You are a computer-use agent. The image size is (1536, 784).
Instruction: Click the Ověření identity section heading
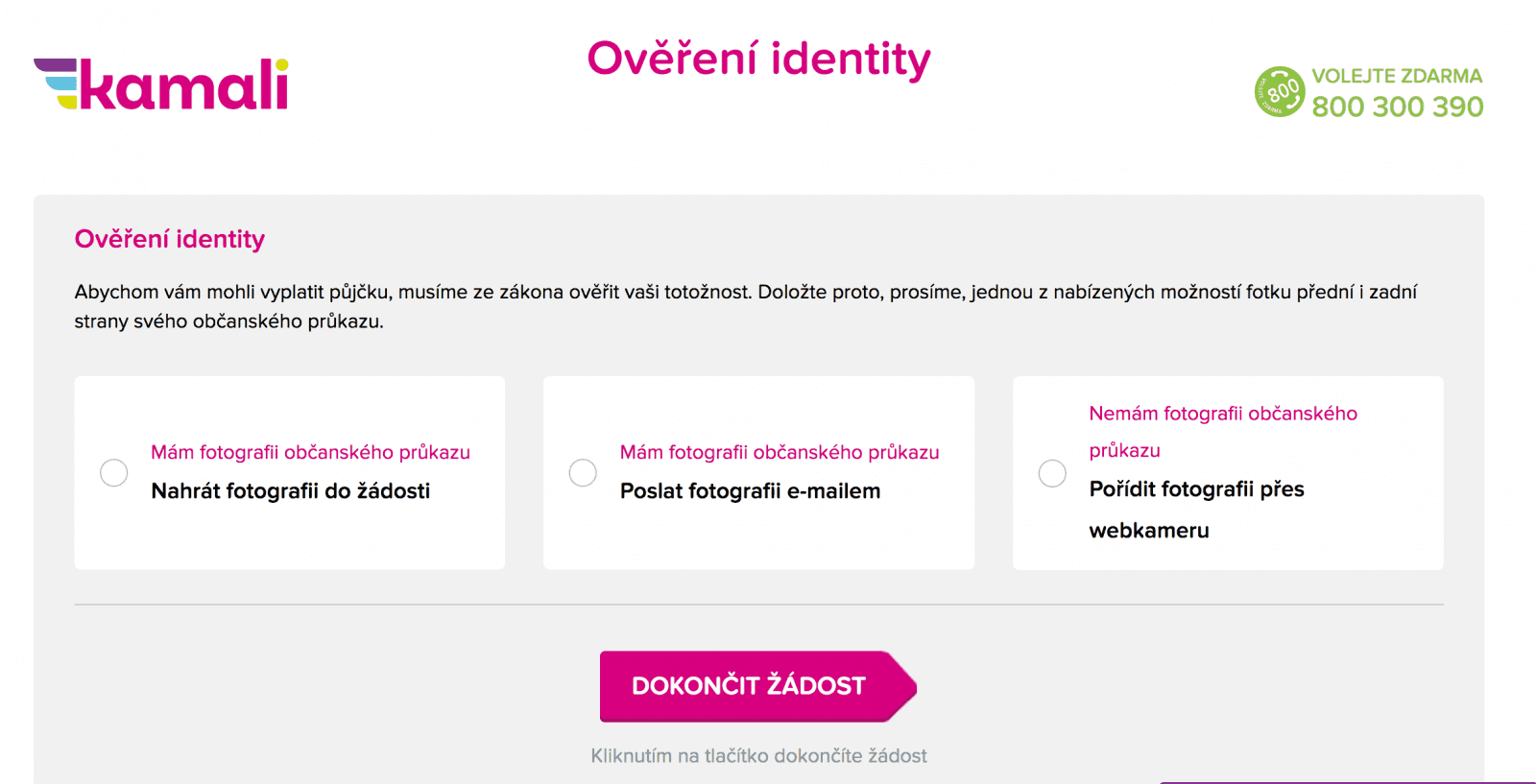[170, 239]
